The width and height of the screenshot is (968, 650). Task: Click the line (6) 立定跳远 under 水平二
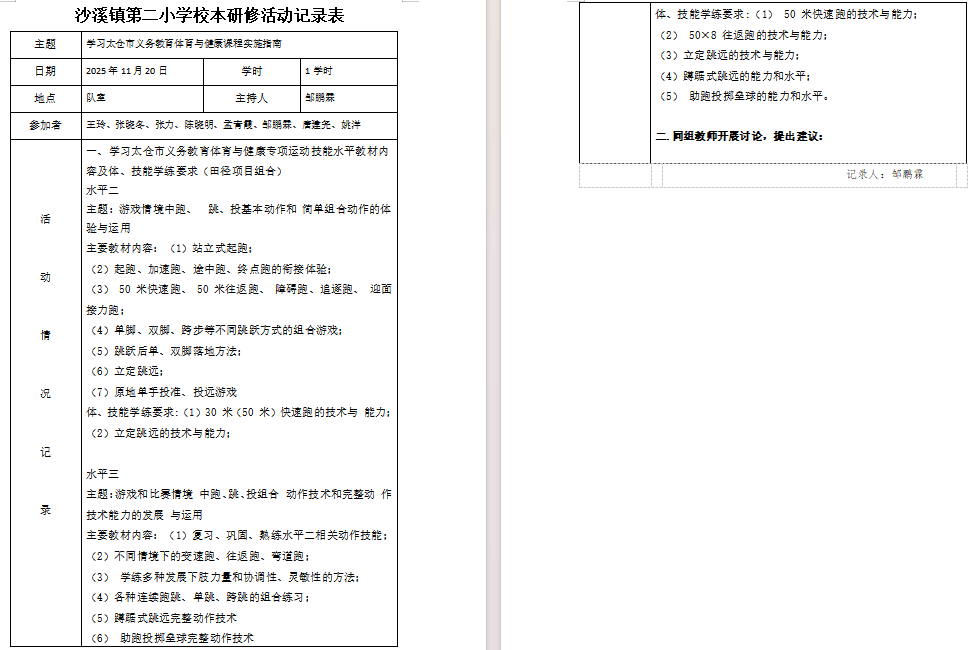pos(126,371)
